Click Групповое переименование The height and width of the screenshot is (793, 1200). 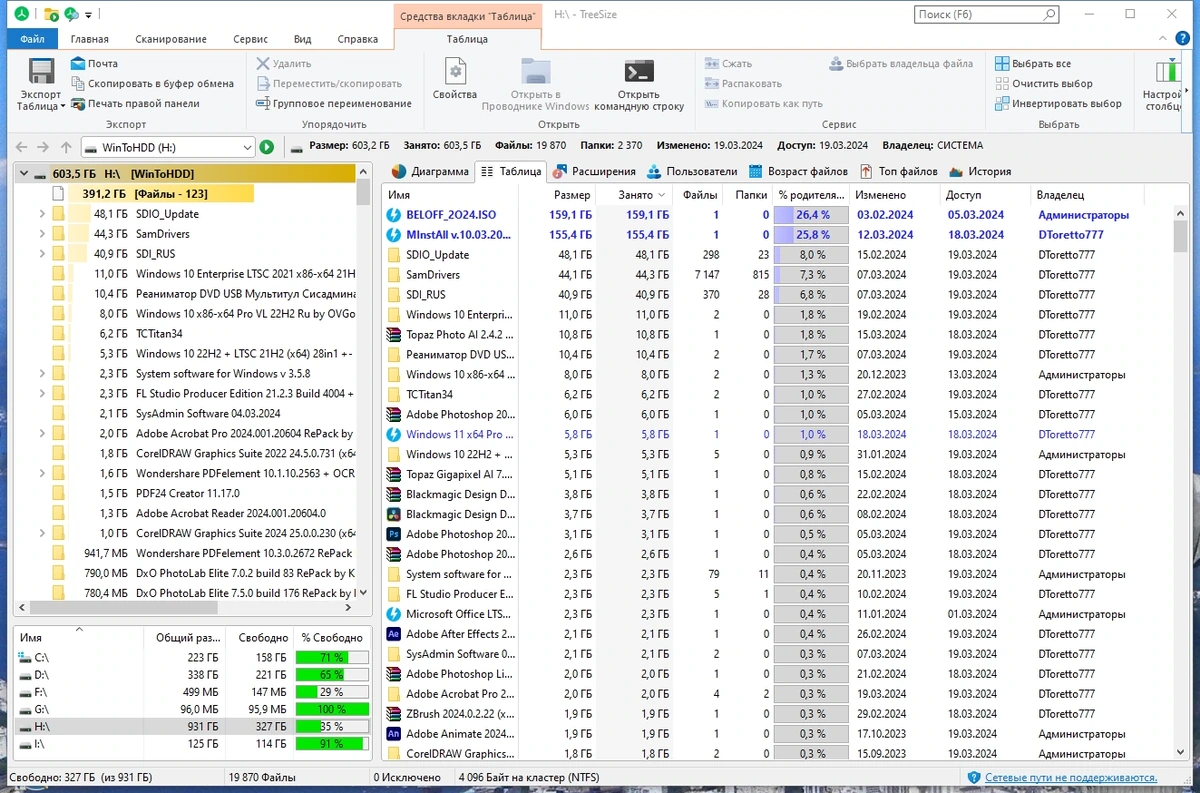(333, 104)
